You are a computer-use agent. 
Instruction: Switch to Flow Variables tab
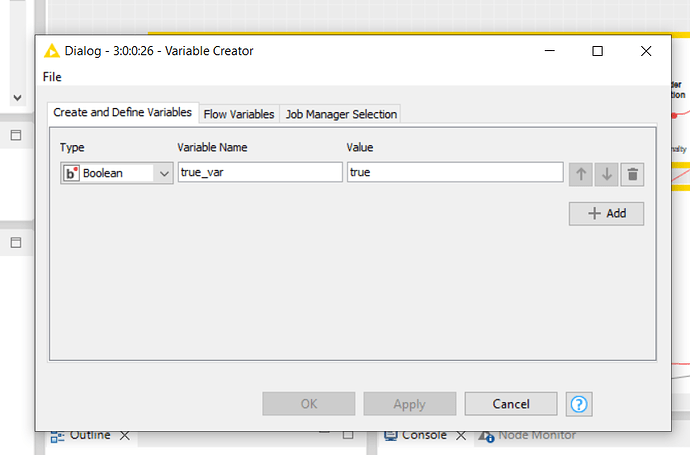[x=239, y=114]
